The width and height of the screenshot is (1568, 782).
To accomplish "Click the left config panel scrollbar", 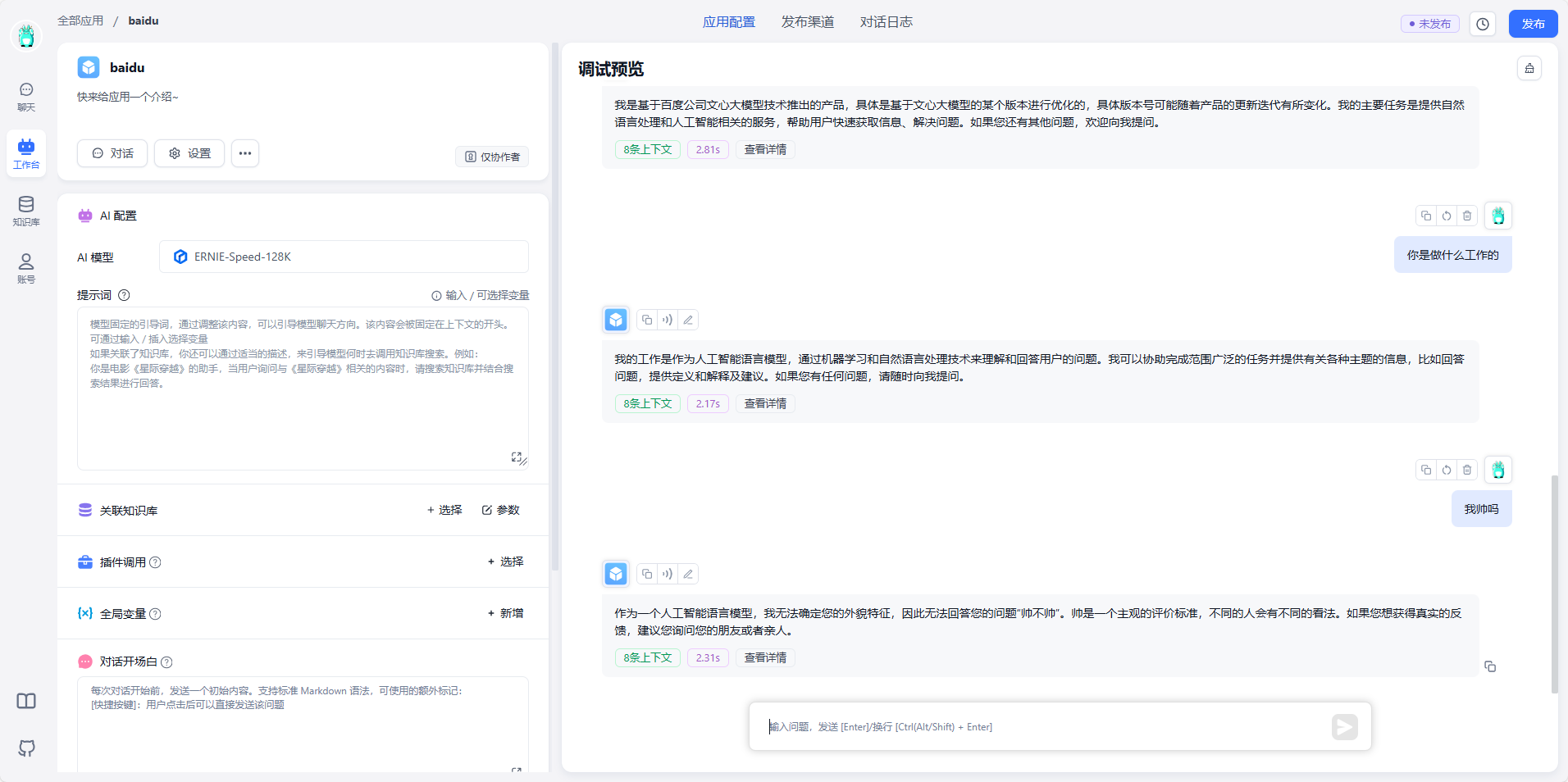I will pyautogui.click(x=555, y=307).
